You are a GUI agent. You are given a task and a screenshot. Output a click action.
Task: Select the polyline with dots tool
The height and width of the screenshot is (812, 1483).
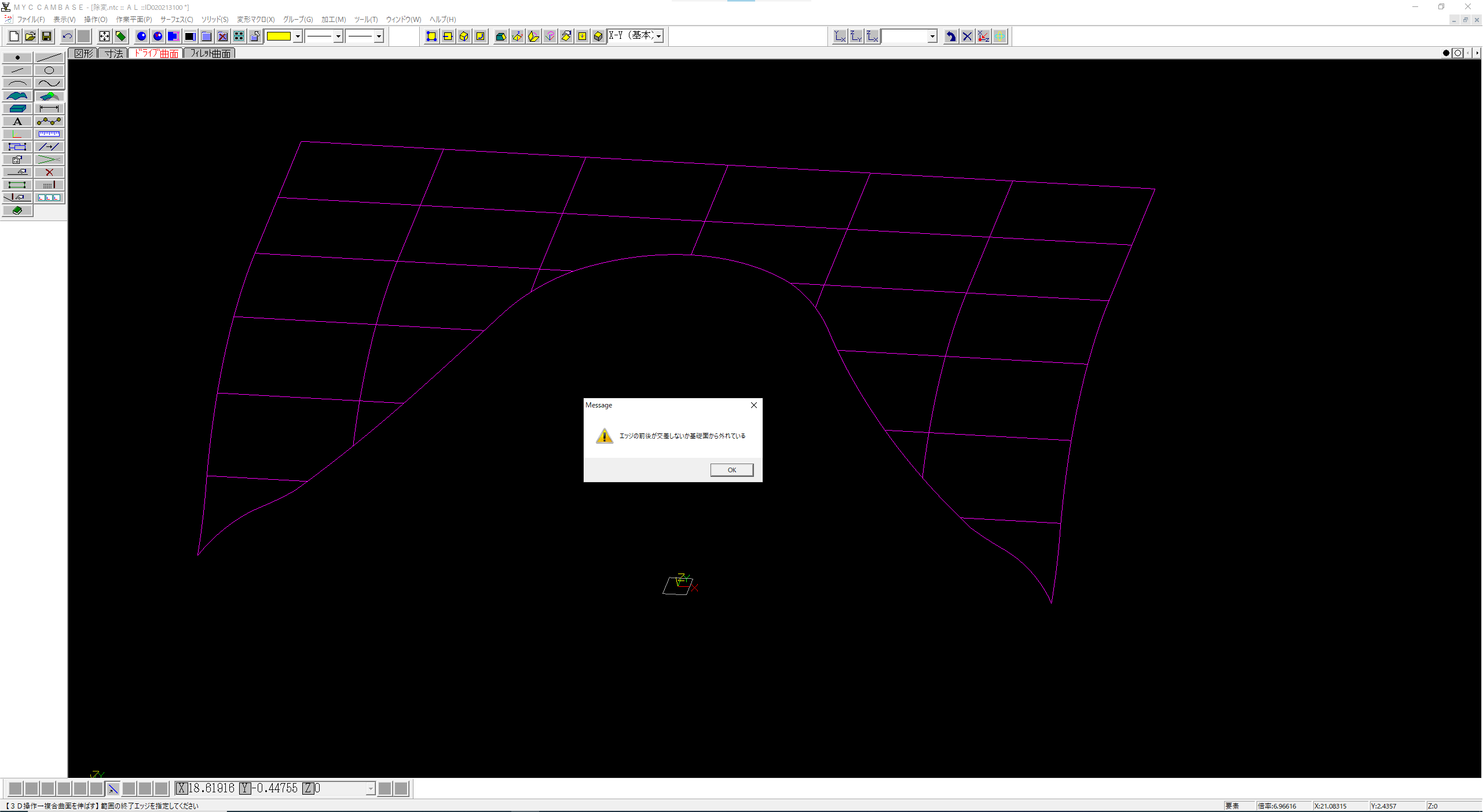click(x=49, y=121)
